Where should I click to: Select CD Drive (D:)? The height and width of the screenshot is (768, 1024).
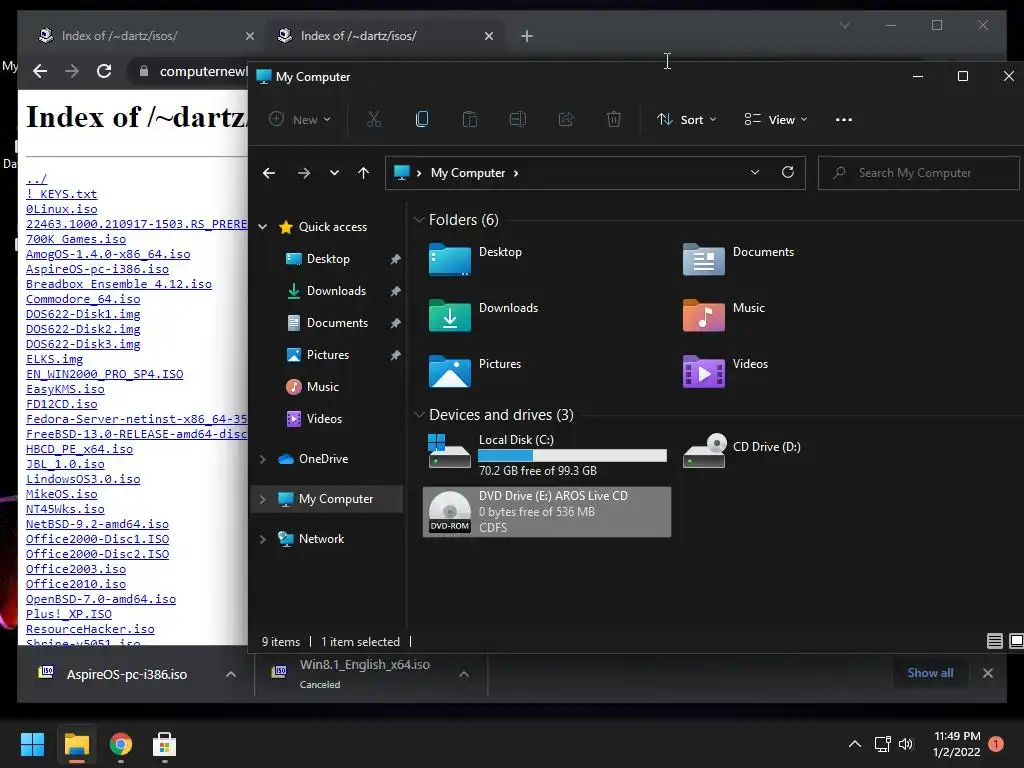coord(742,451)
